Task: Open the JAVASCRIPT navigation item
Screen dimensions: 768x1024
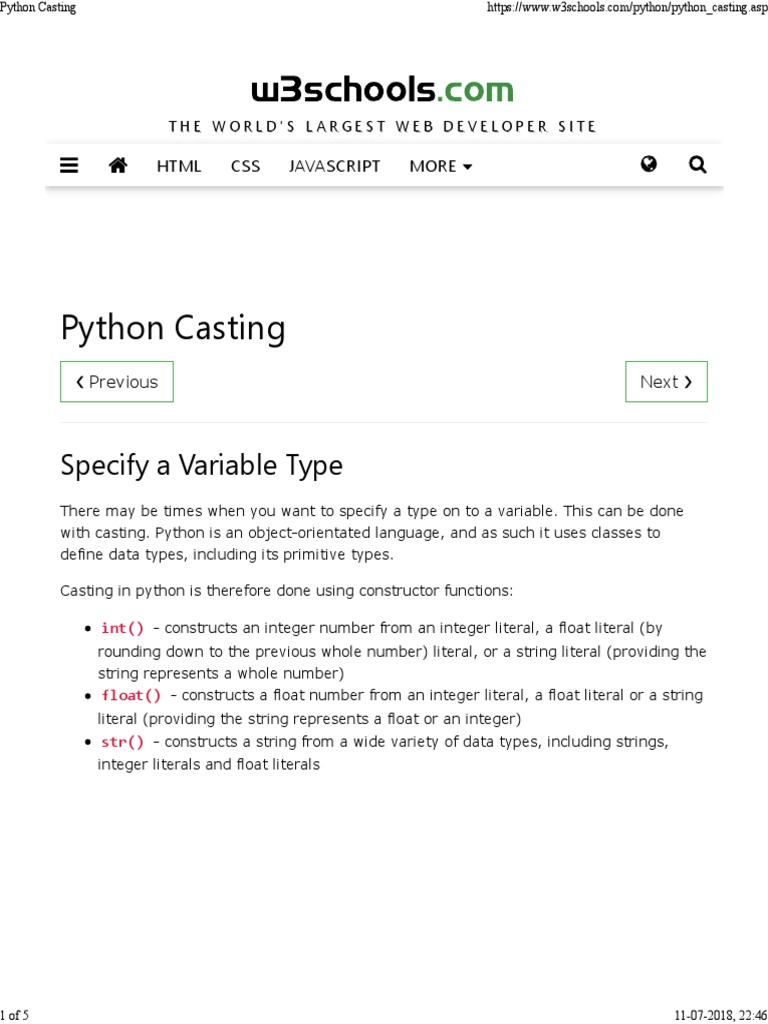Action: (x=334, y=166)
